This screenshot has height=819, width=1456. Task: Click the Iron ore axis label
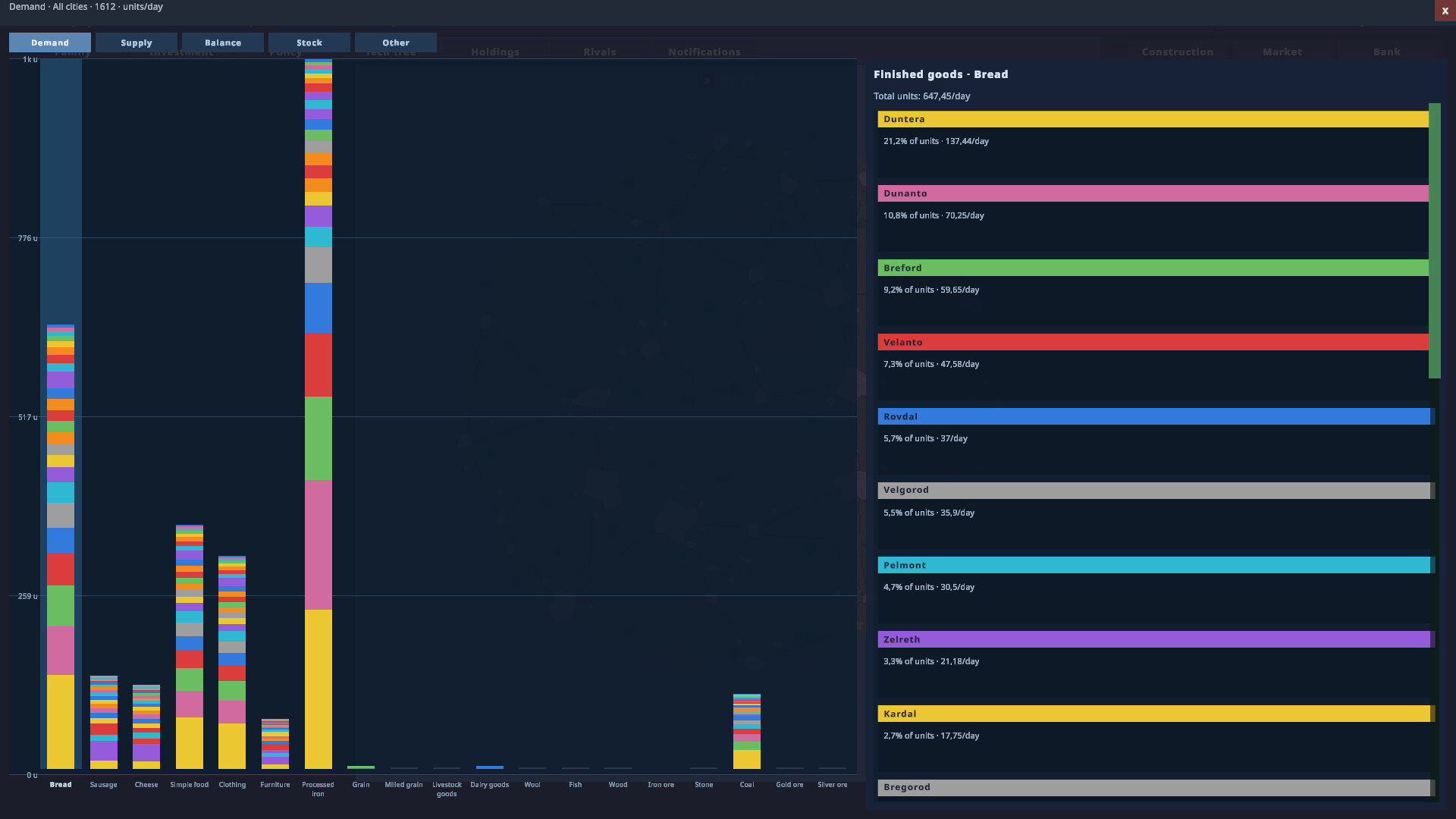[x=661, y=785]
